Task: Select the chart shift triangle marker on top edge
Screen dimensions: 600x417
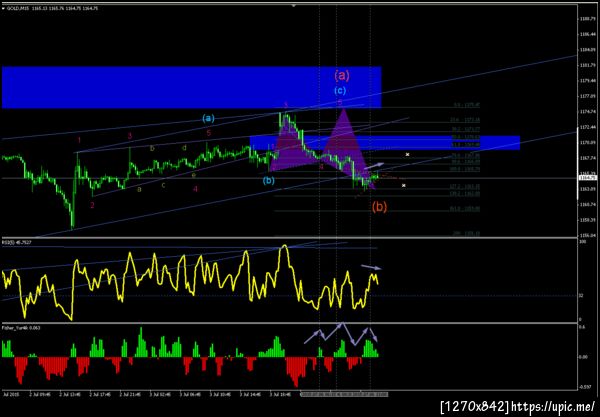Action: pyautogui.click(x=293, y=6)
